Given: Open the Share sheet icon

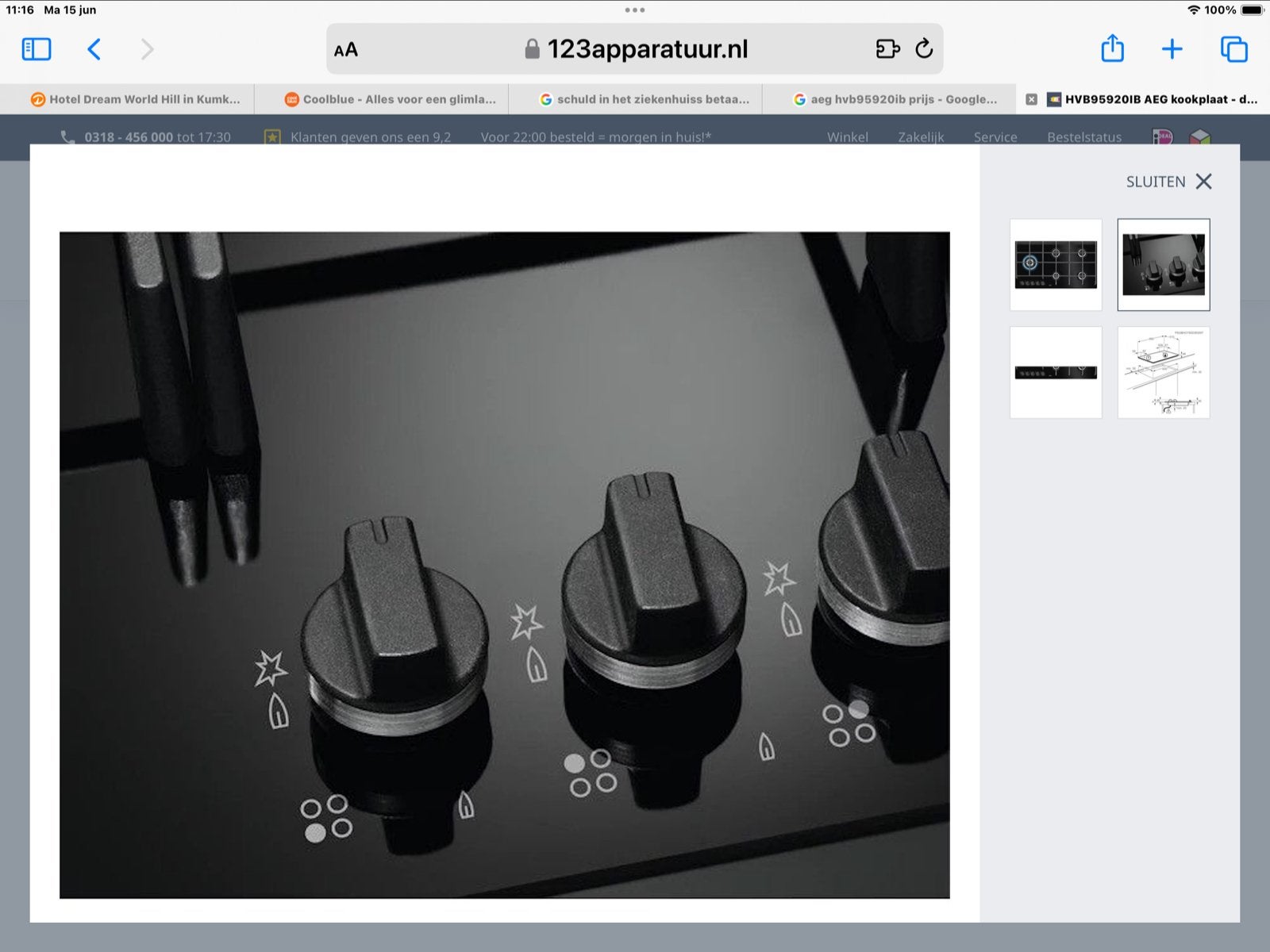Looking at the screenshot, I should [x=1113, y=48].
